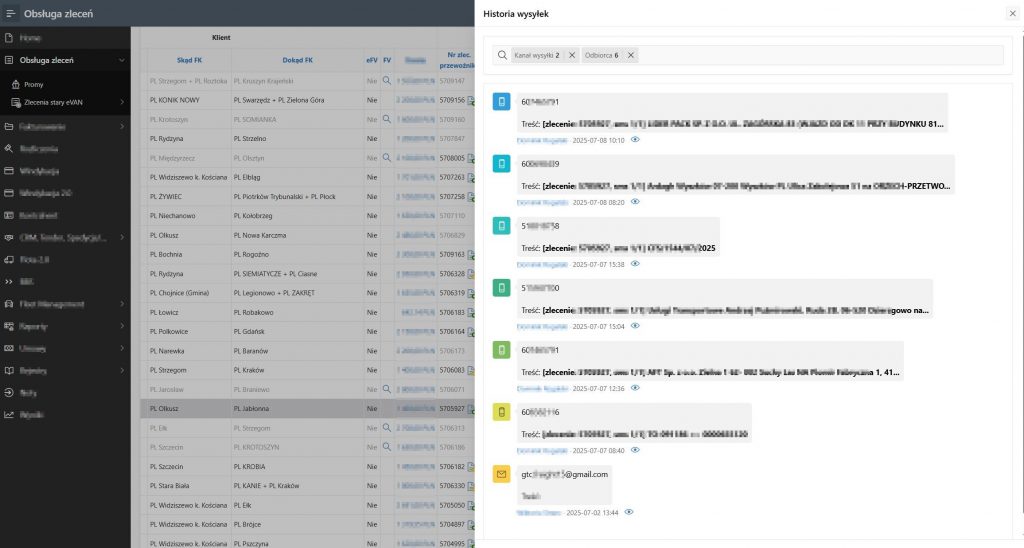Click the search magnifier icon in filter bar
This screenshot has height=548, width=1024.
(x=502, y=56)
